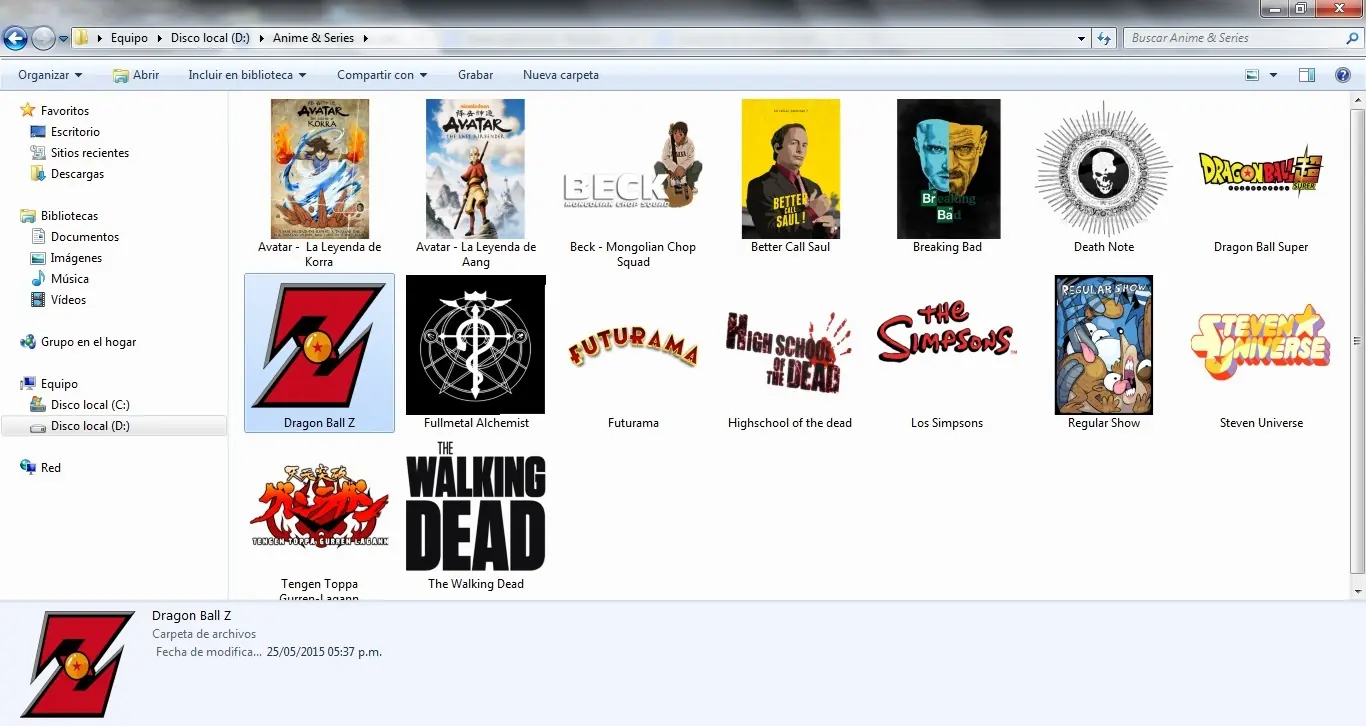Open Sitios recientes in the navigation pane

(x=90, y=153)
